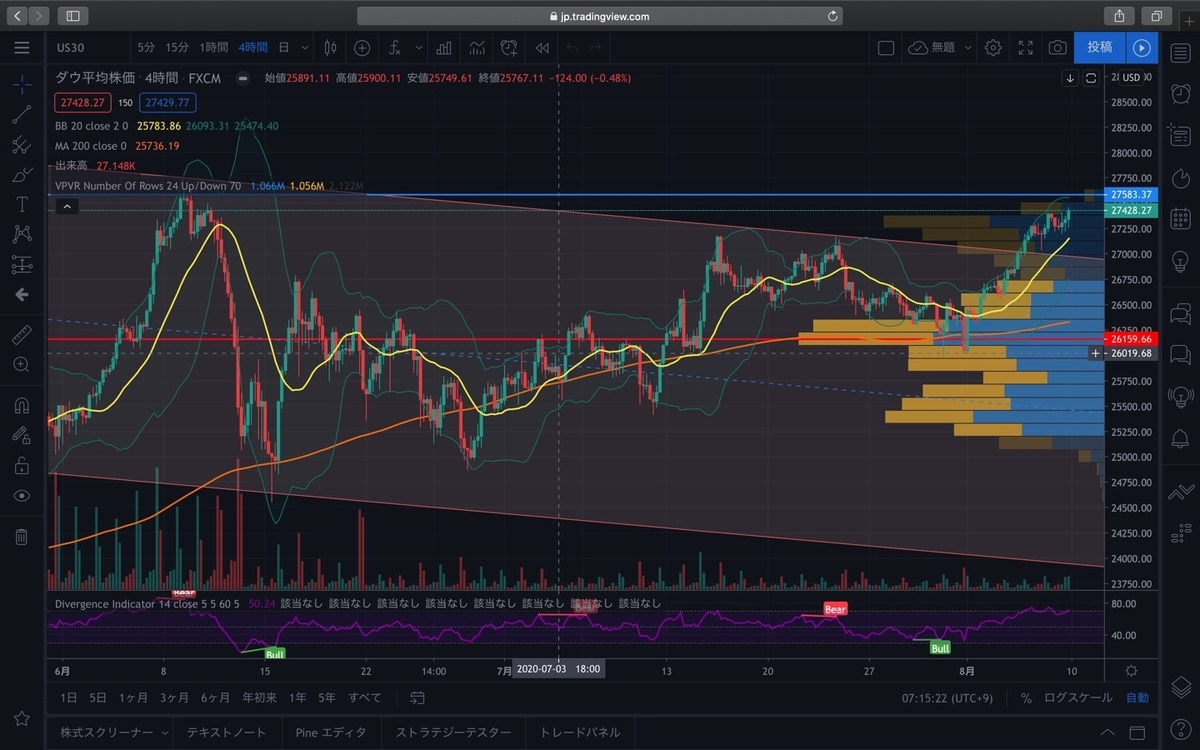The height and width of the screenshot is (750, 1200).
Task: Open テキストノート tab
Action: pyautogui.click(x=227, y=732)
